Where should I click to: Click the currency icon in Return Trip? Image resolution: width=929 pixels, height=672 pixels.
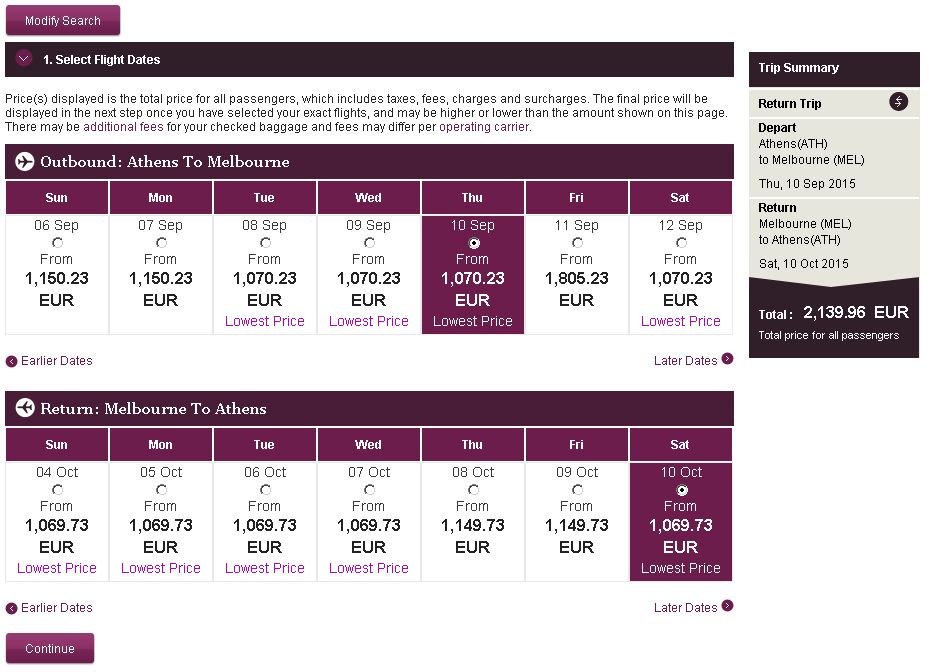pos(898,102)
